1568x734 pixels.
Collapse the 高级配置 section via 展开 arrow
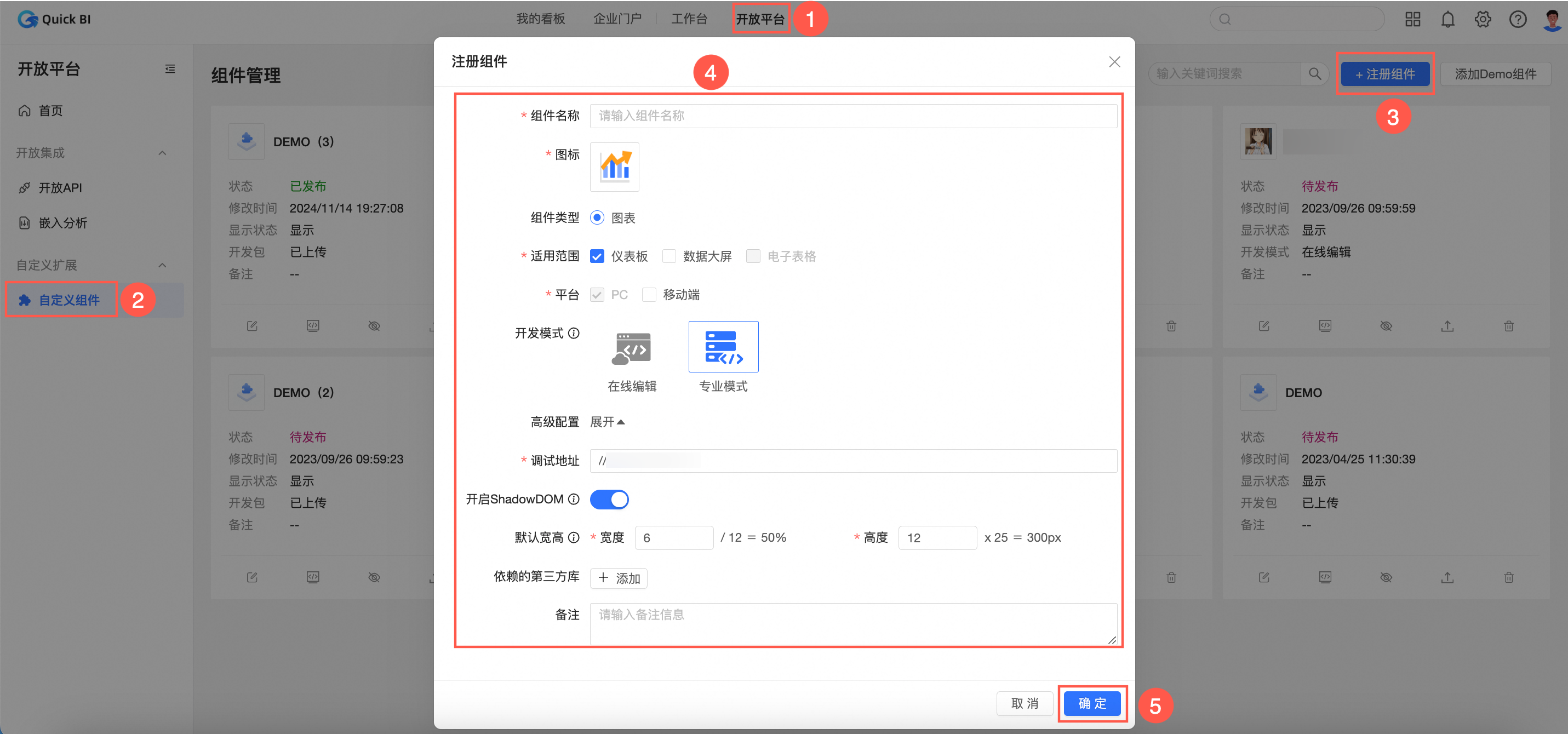pyautogui.click(x=608, y=422)
